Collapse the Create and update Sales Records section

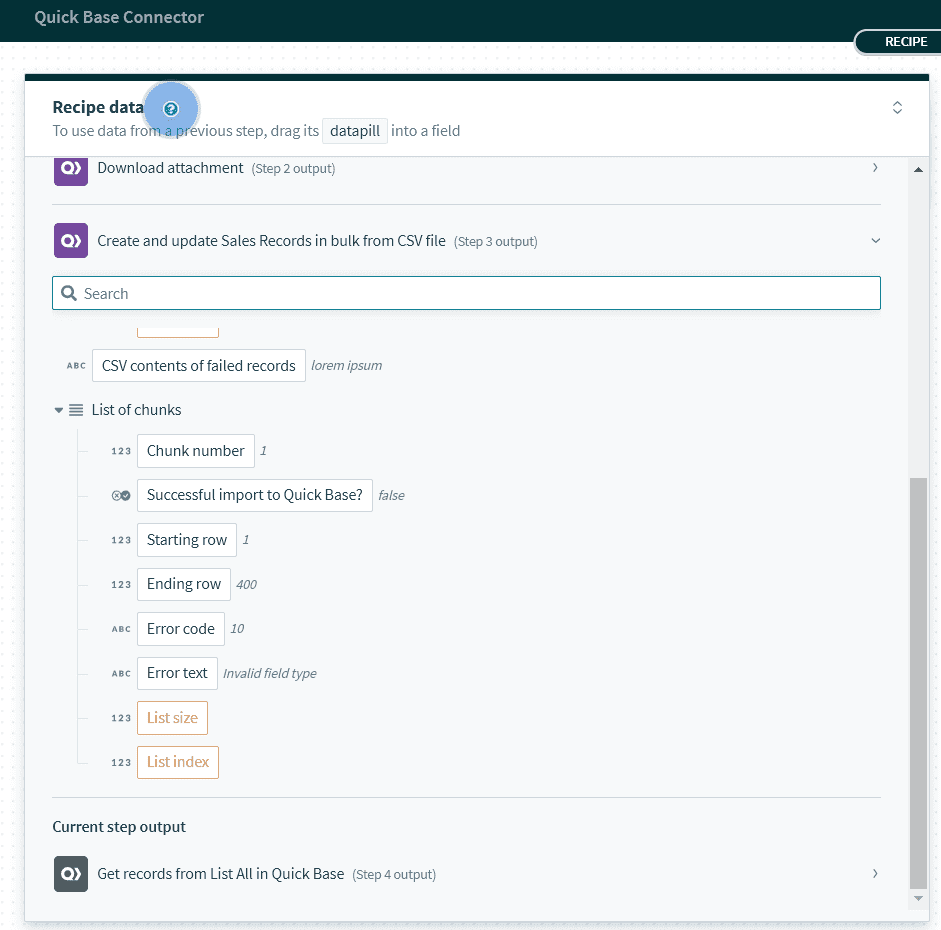coord(875,241)
